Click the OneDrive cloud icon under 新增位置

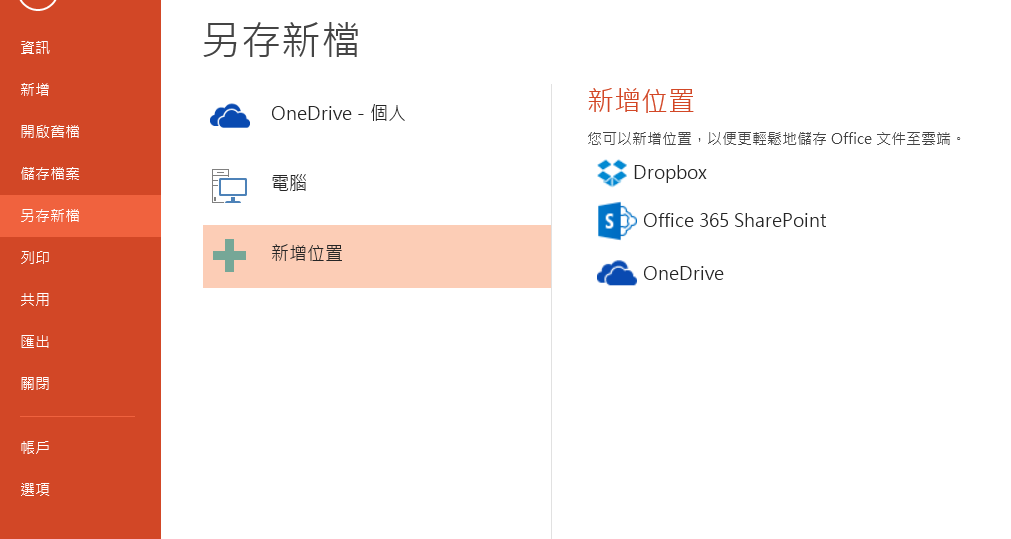pyautogui.click(x=616, y=273)
